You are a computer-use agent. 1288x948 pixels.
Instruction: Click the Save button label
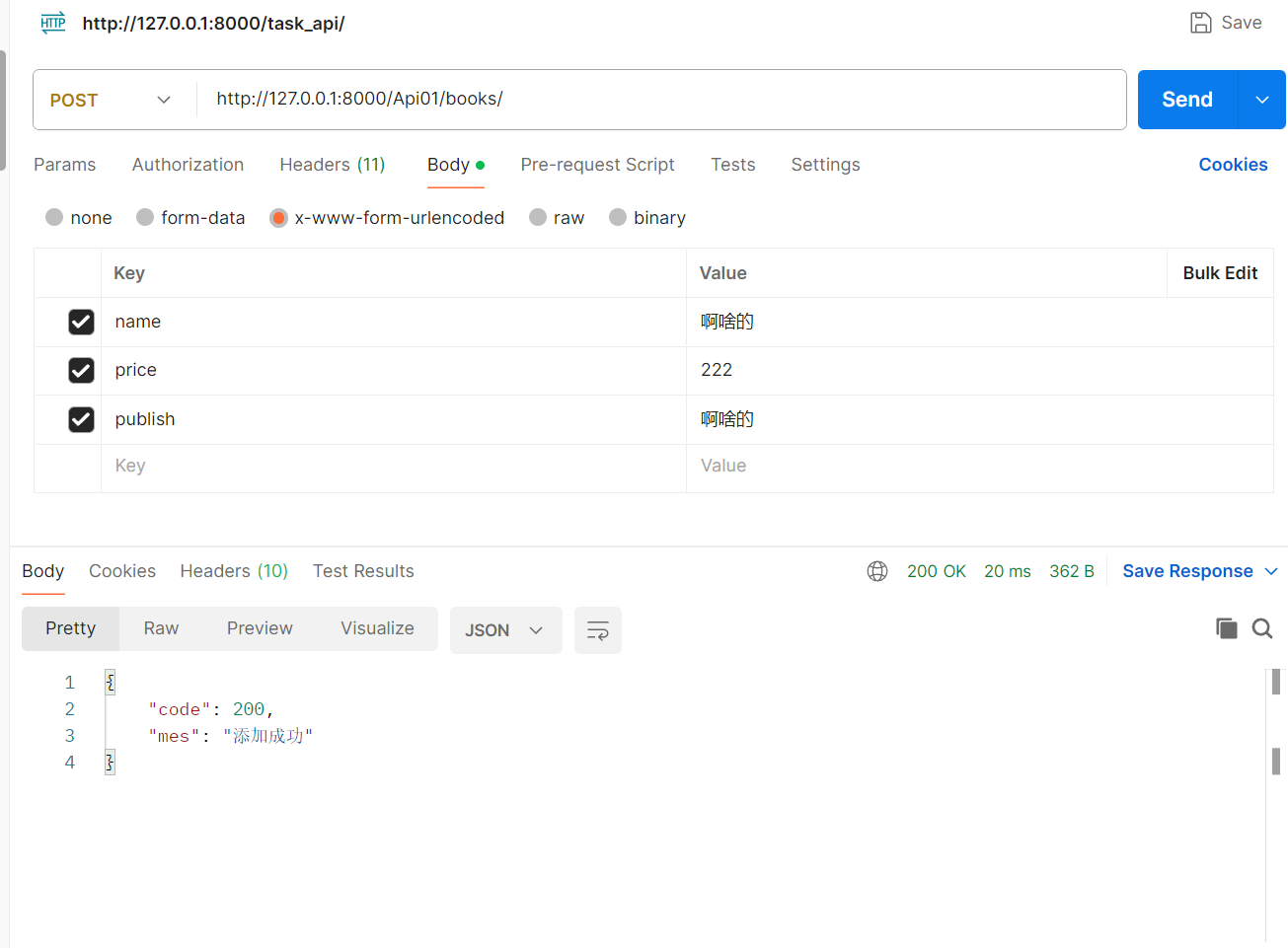[1242, 23]
